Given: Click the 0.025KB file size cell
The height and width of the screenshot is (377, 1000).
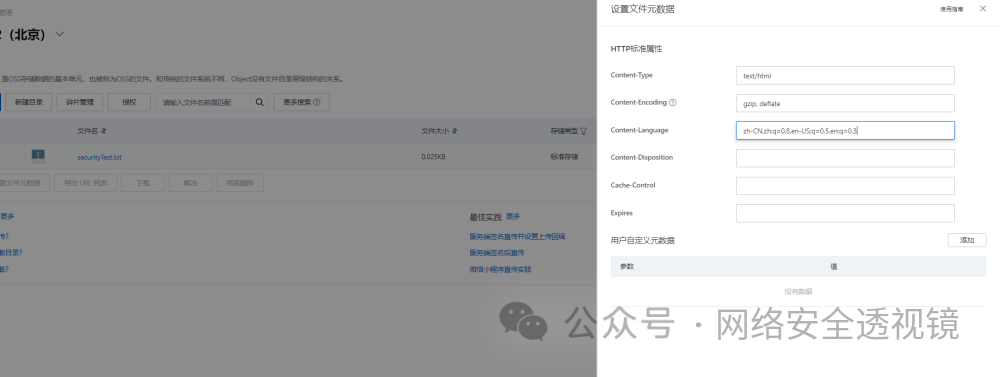Looking at the screenshot, I should coord(433,157).
